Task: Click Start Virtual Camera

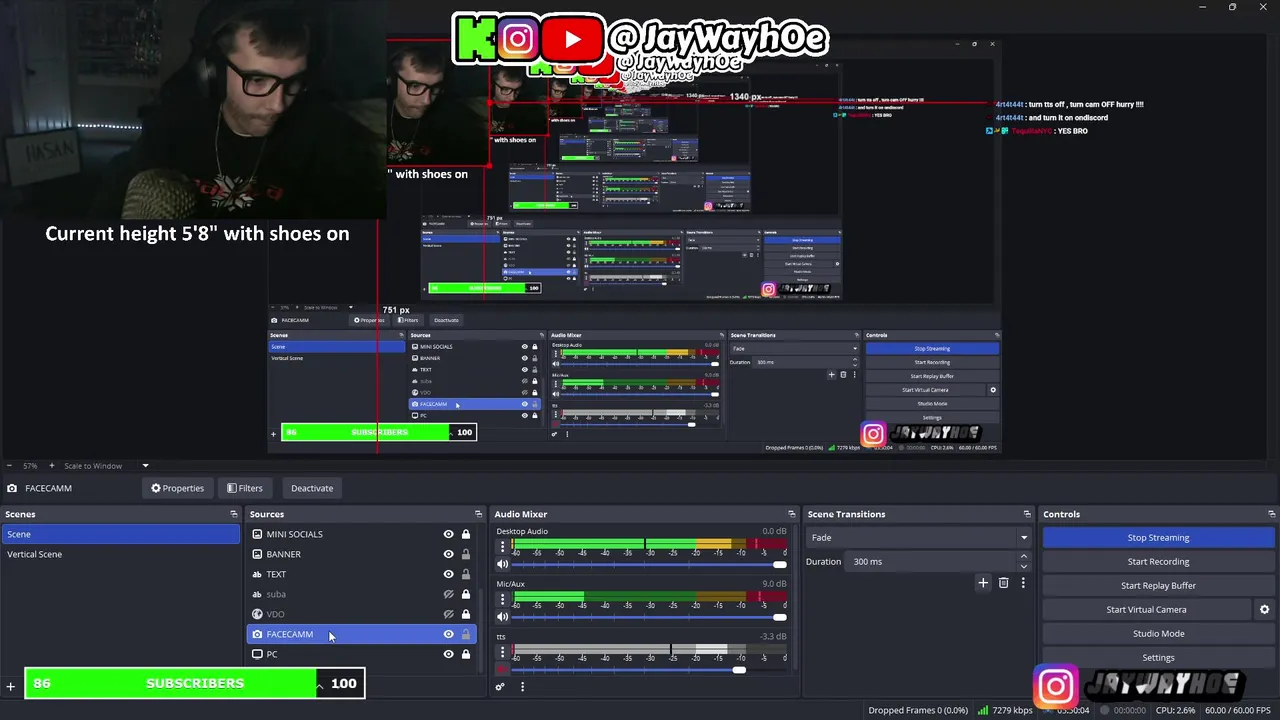Action: coord(1146,609)
